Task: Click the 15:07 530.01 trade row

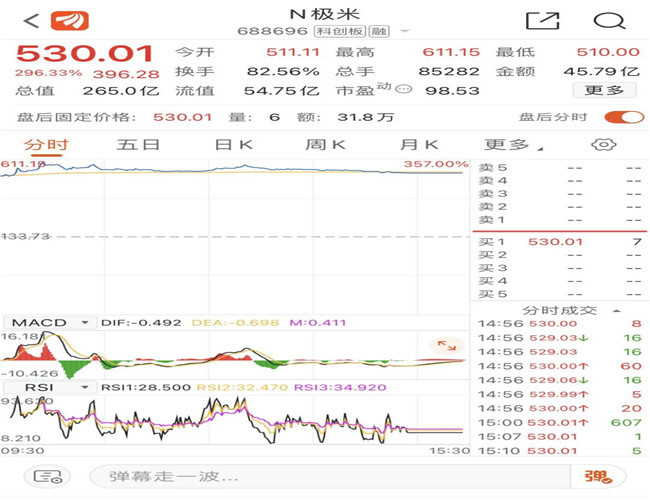Action: click(x=560, y=437)
